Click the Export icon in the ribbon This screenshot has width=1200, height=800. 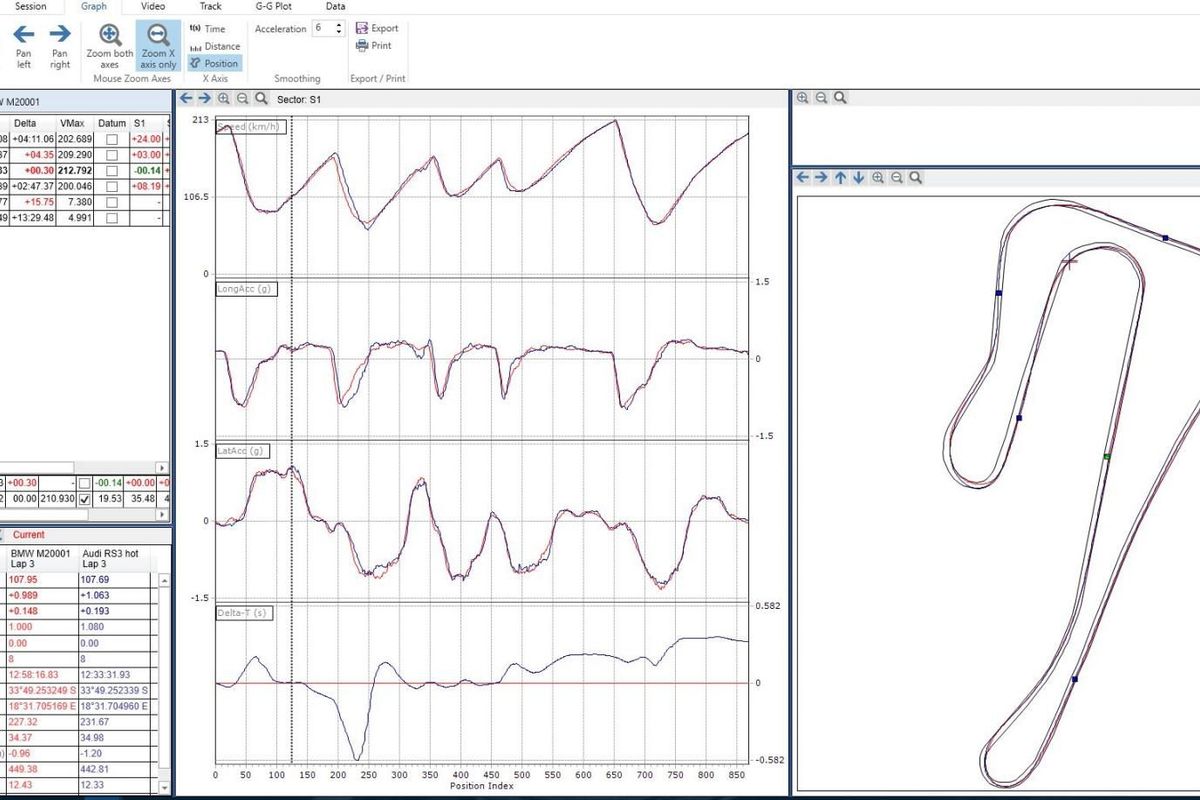pyautogui.click(x=363, y=28)
